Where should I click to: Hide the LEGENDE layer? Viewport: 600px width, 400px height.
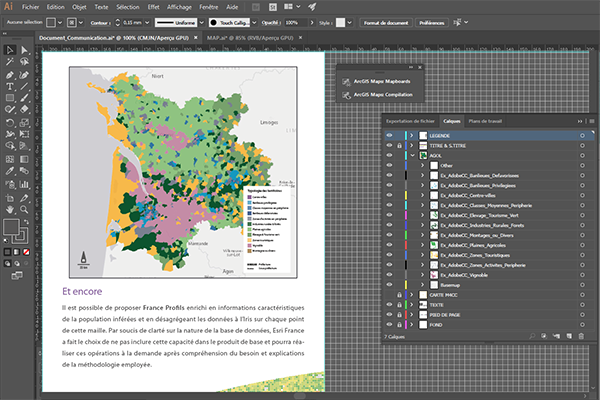coord(389,135)
